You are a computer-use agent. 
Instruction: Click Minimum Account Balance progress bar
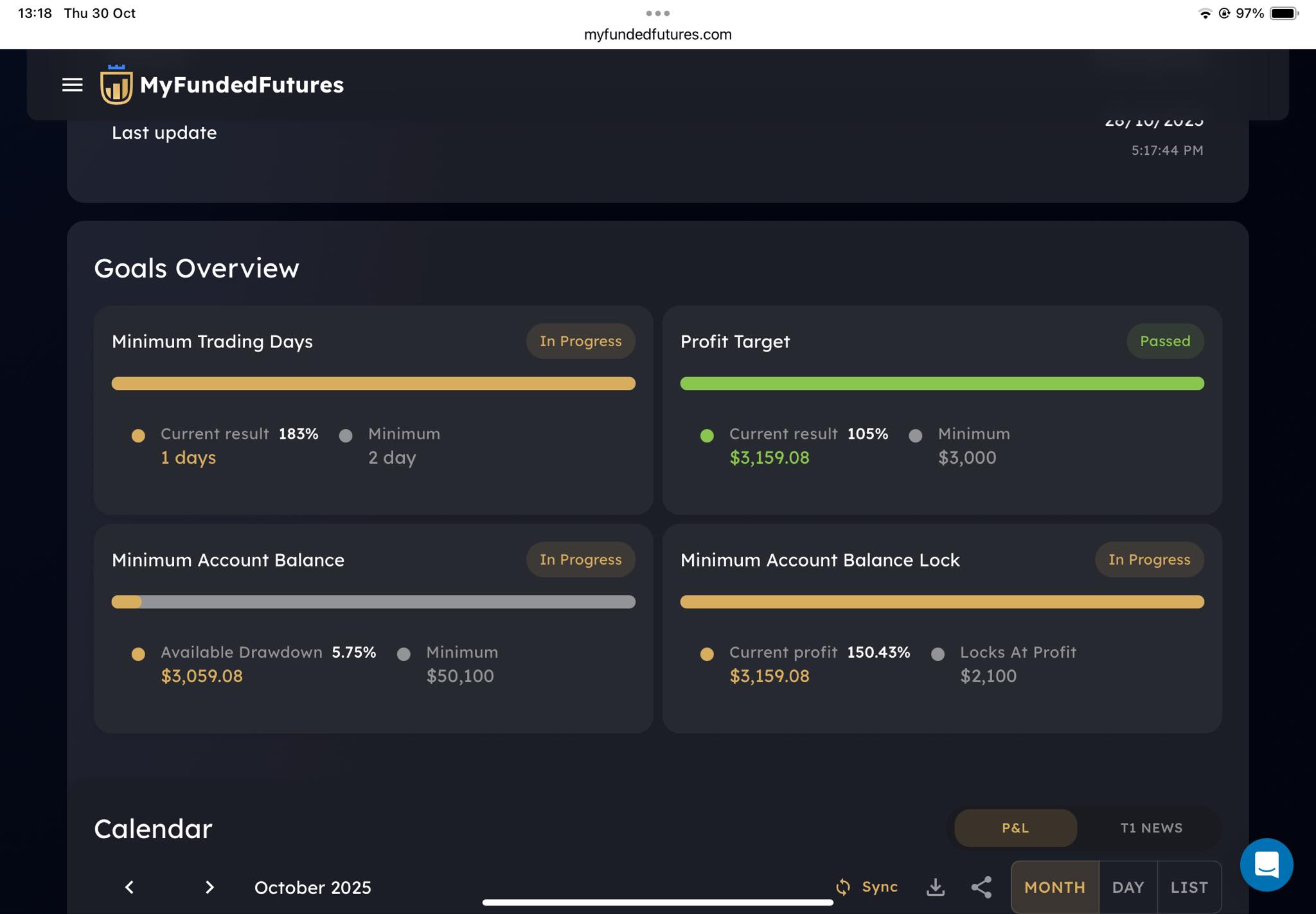pyautogui.click(x=373, y=602)
